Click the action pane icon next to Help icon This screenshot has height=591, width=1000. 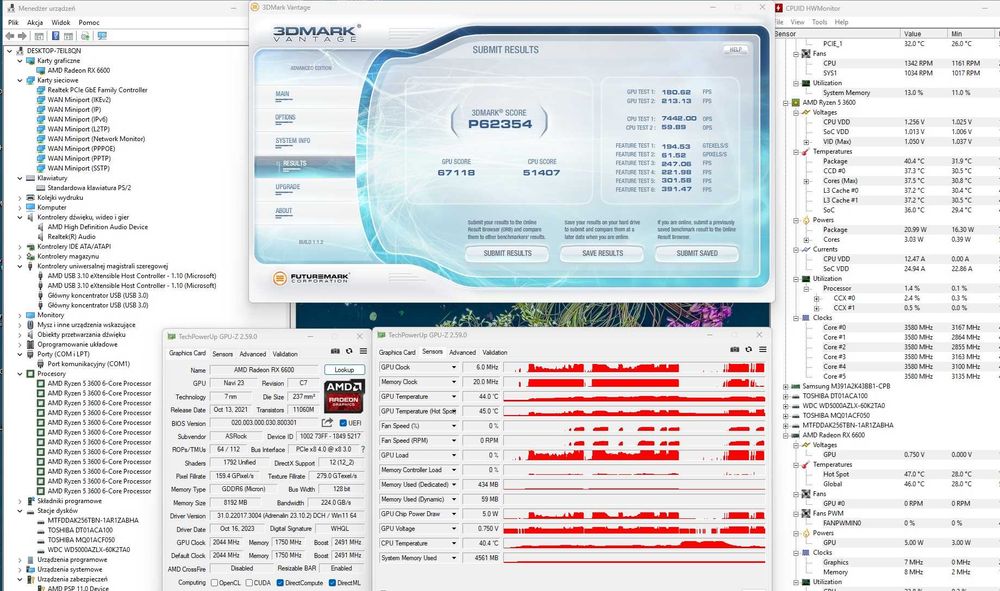68,36
